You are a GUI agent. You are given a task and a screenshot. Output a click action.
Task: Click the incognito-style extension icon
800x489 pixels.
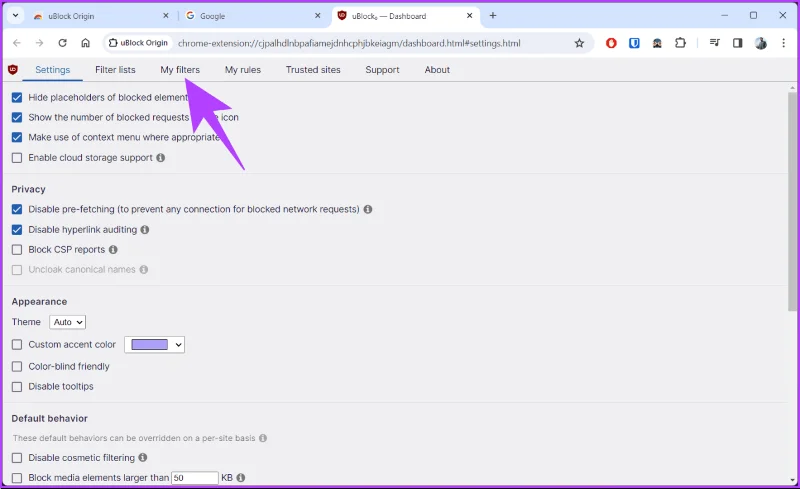tap(657, 43)
